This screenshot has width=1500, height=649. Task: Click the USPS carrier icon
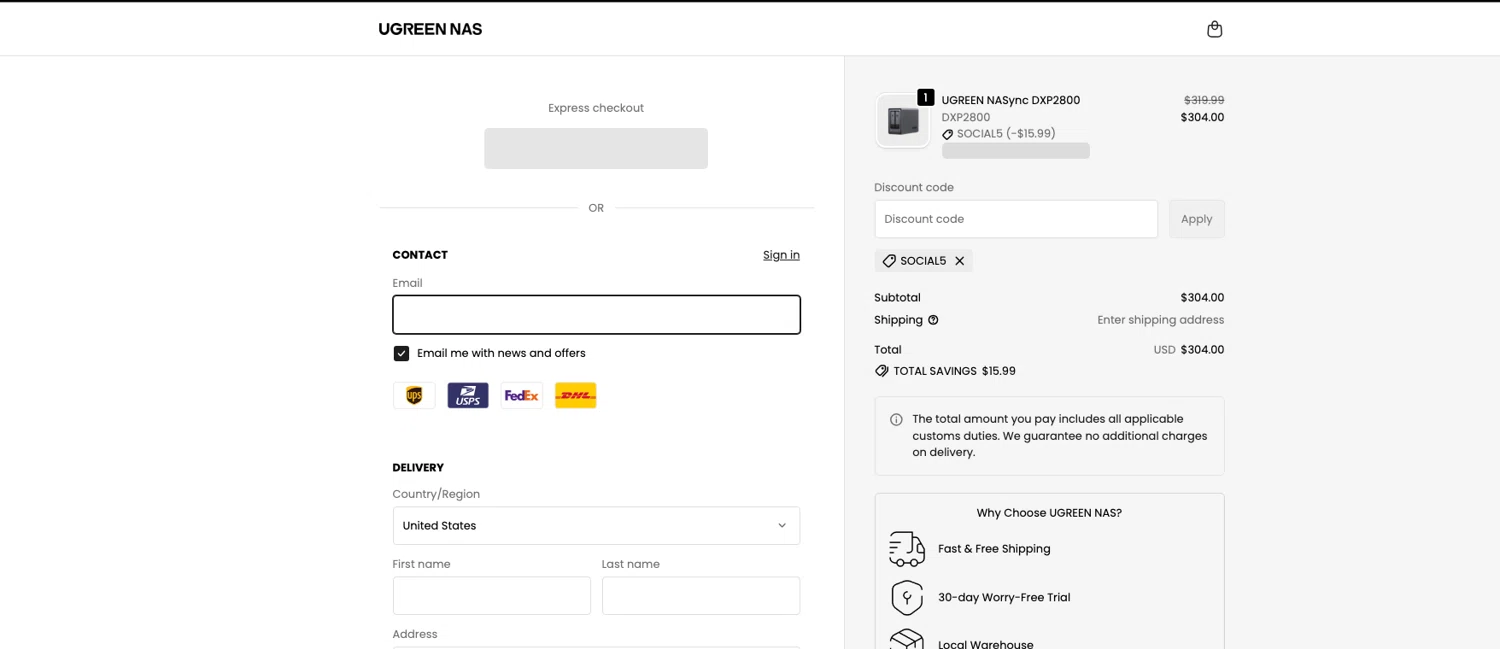click(x=468, y=396)
